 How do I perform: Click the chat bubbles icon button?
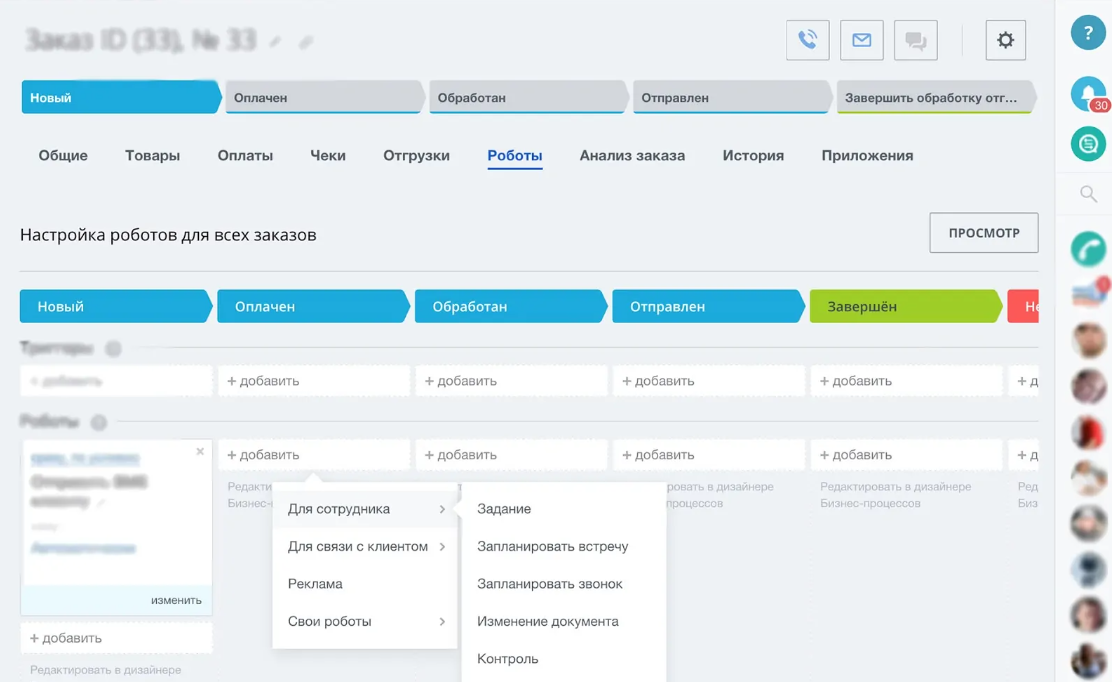[x=915, y=40]
